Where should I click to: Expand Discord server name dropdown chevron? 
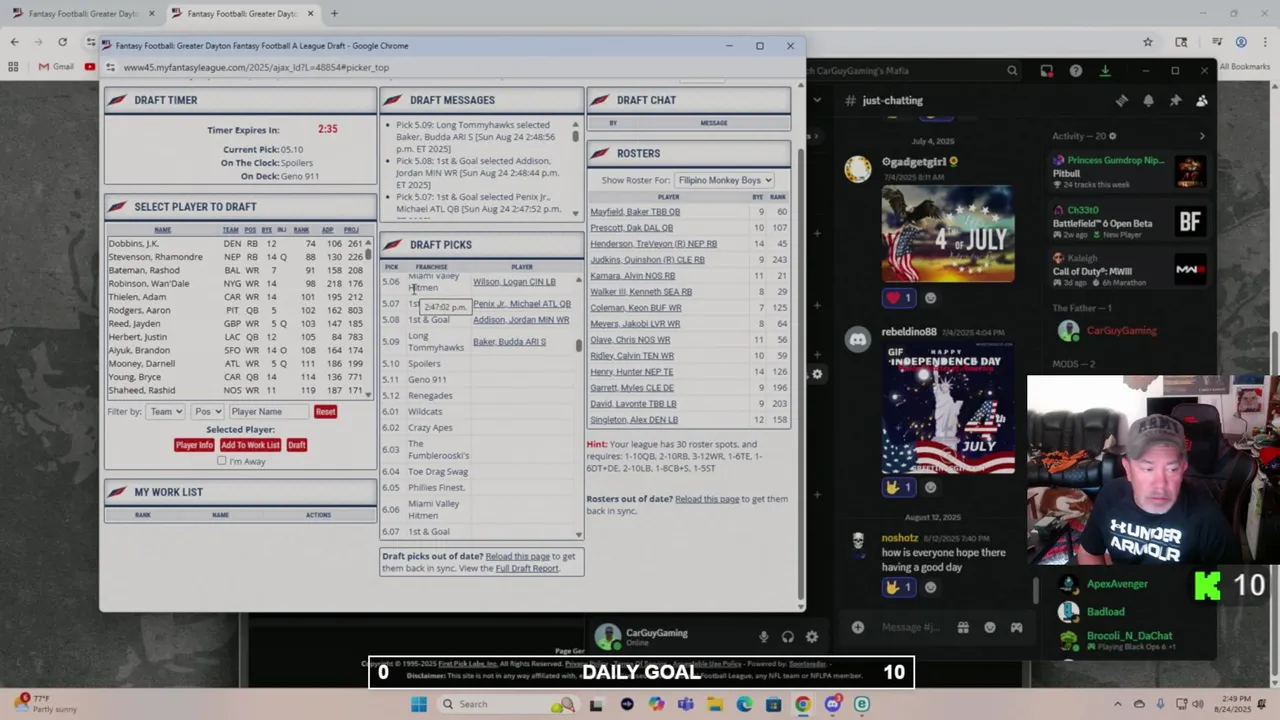[817, 100]
